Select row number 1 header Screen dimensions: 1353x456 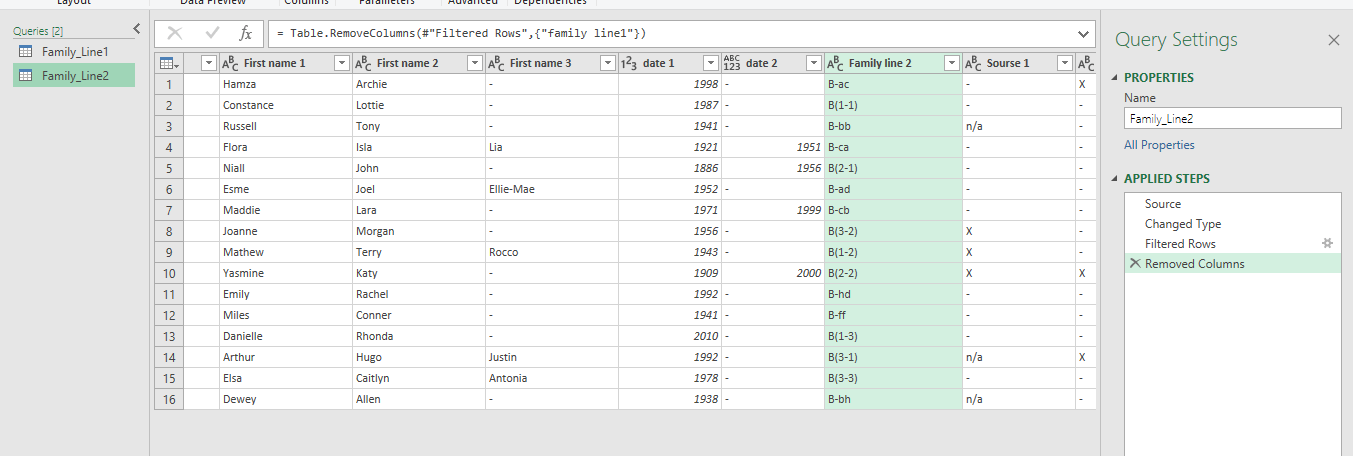pyautogui.click(x=169, y=84)
